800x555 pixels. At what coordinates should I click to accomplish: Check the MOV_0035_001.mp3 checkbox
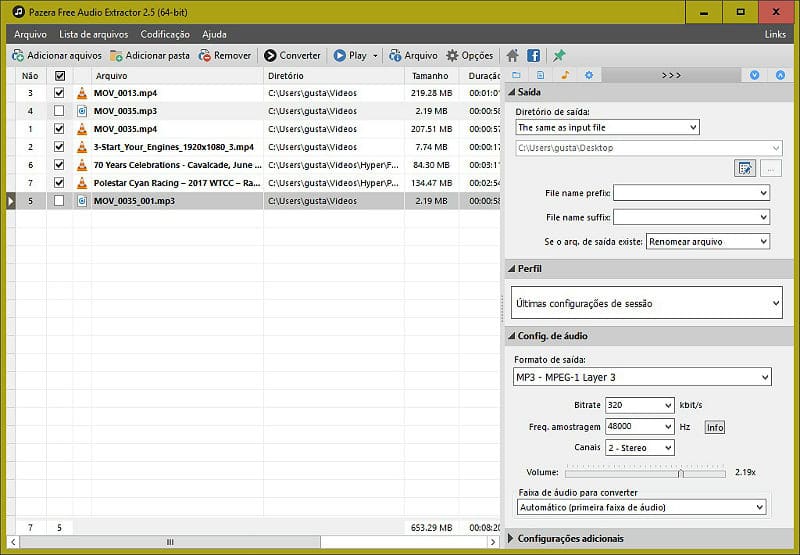[59, 201]
